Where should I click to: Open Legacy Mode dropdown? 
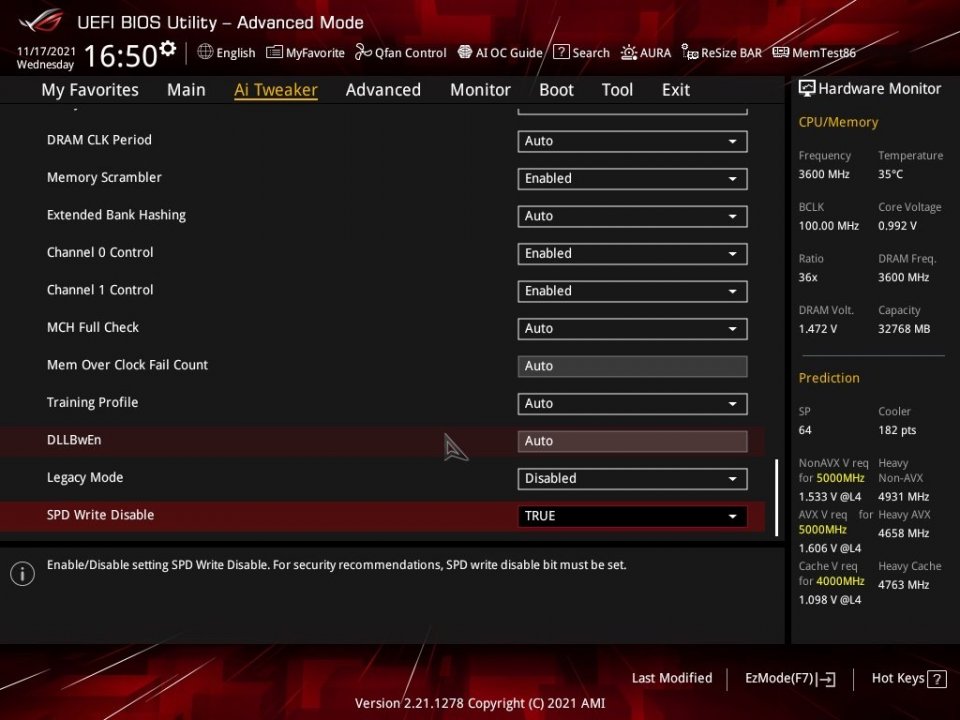(632, 479)
